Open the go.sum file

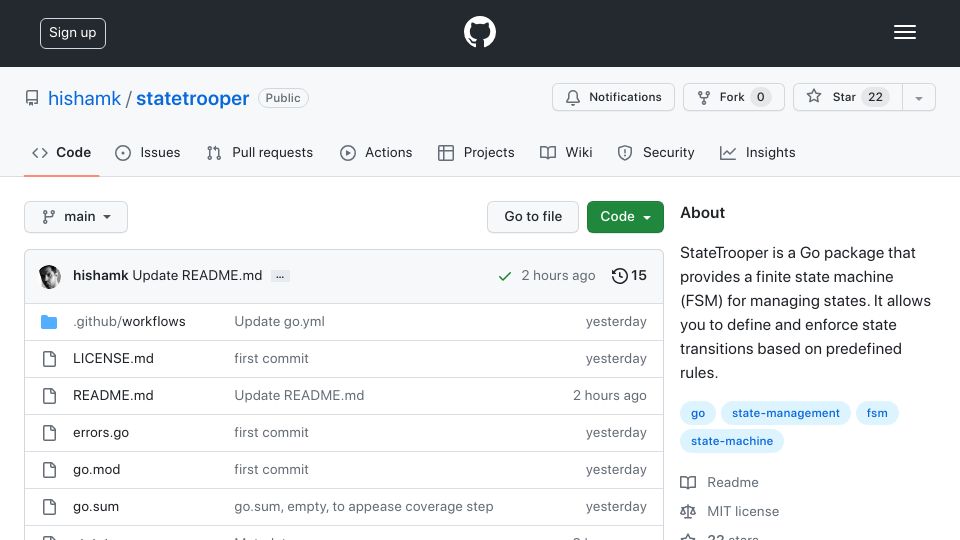96,506
